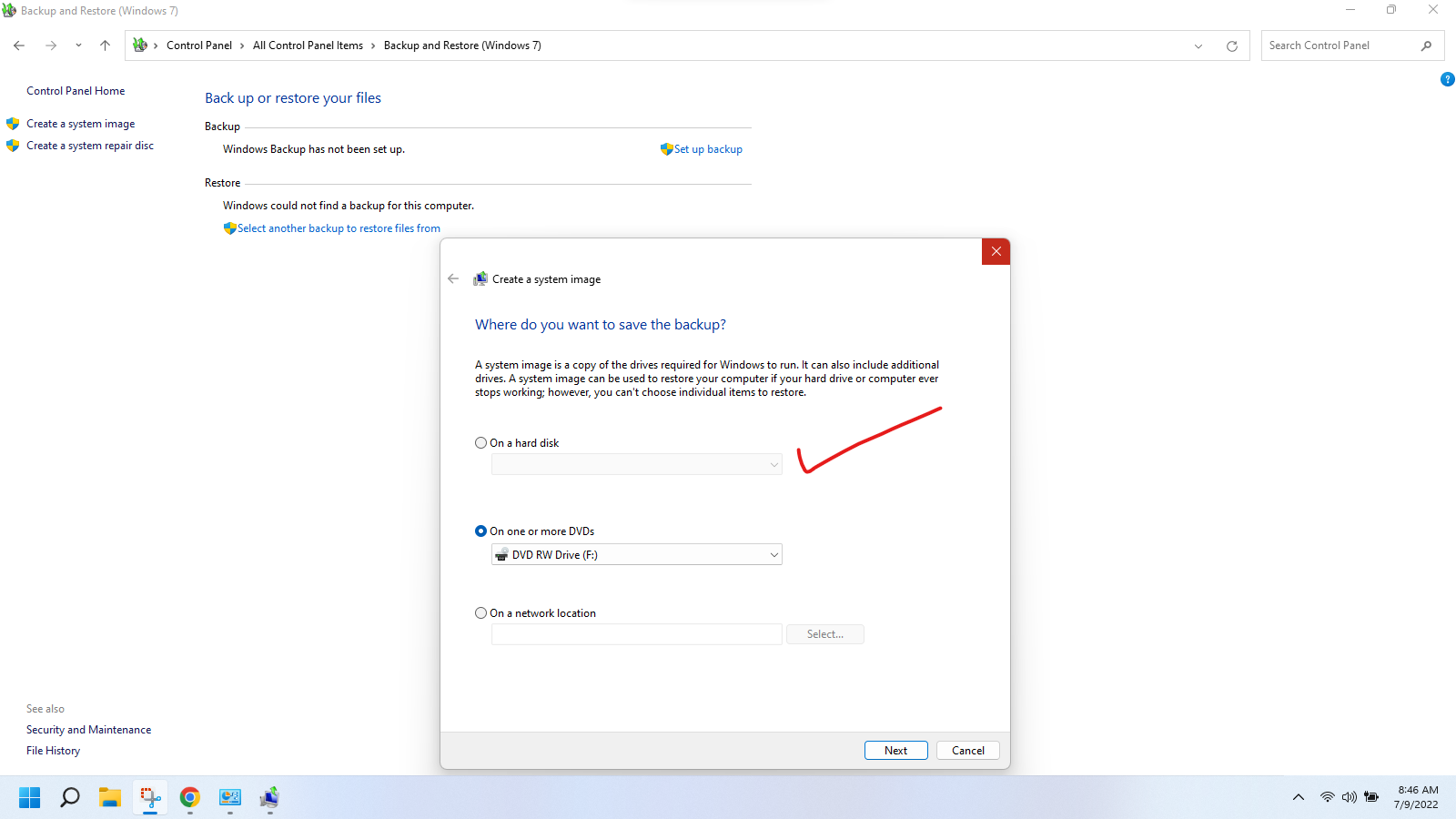Open File History link
Screen dimensions: 1456x819
pos(53,751)
